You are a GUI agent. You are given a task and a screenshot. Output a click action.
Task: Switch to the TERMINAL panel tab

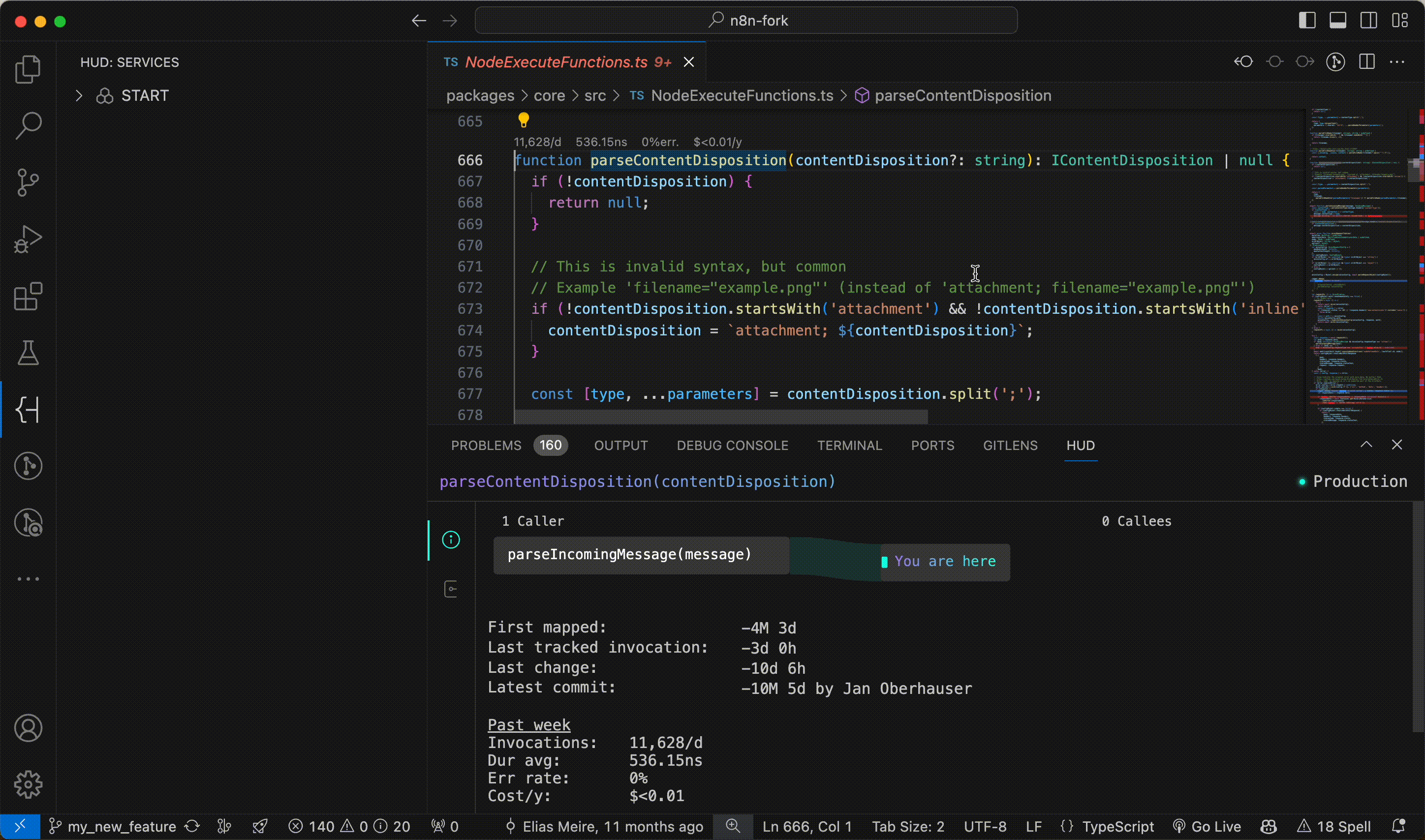(x=849, y=446)
